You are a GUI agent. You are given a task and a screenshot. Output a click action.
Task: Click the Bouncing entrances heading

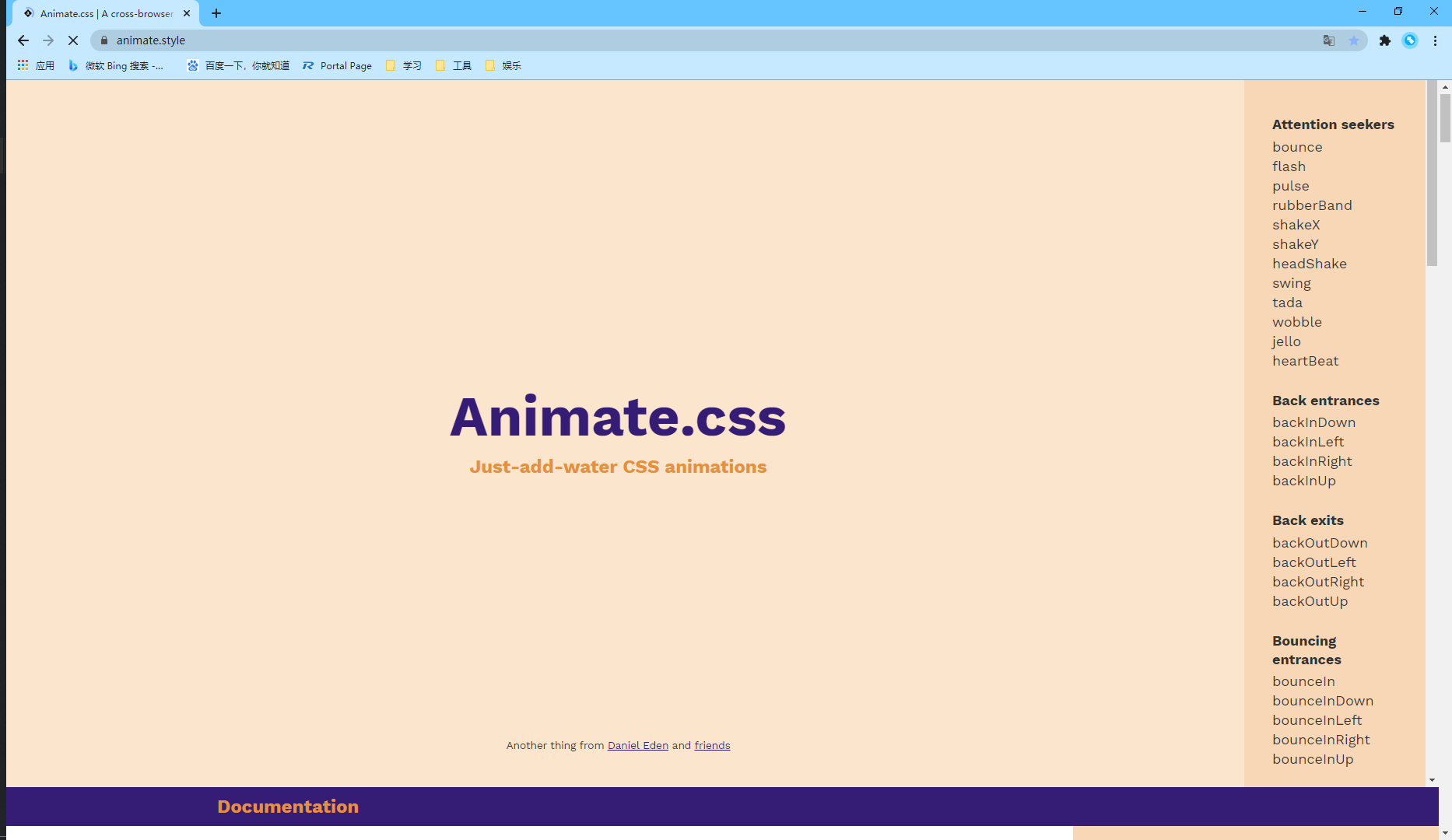click(x=1306, y=650)
